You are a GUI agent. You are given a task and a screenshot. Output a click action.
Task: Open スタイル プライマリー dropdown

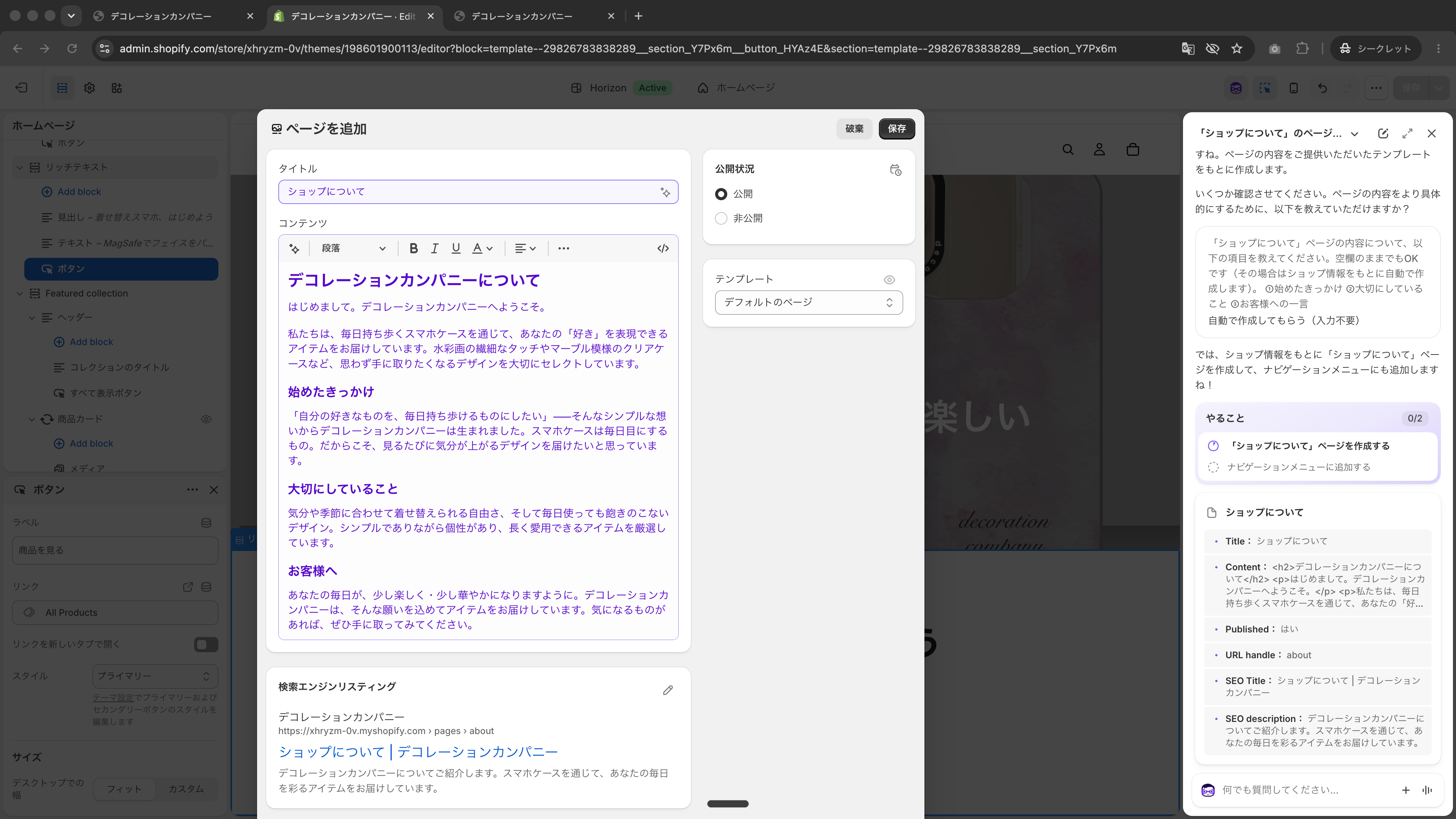click(x=155, y=676)
